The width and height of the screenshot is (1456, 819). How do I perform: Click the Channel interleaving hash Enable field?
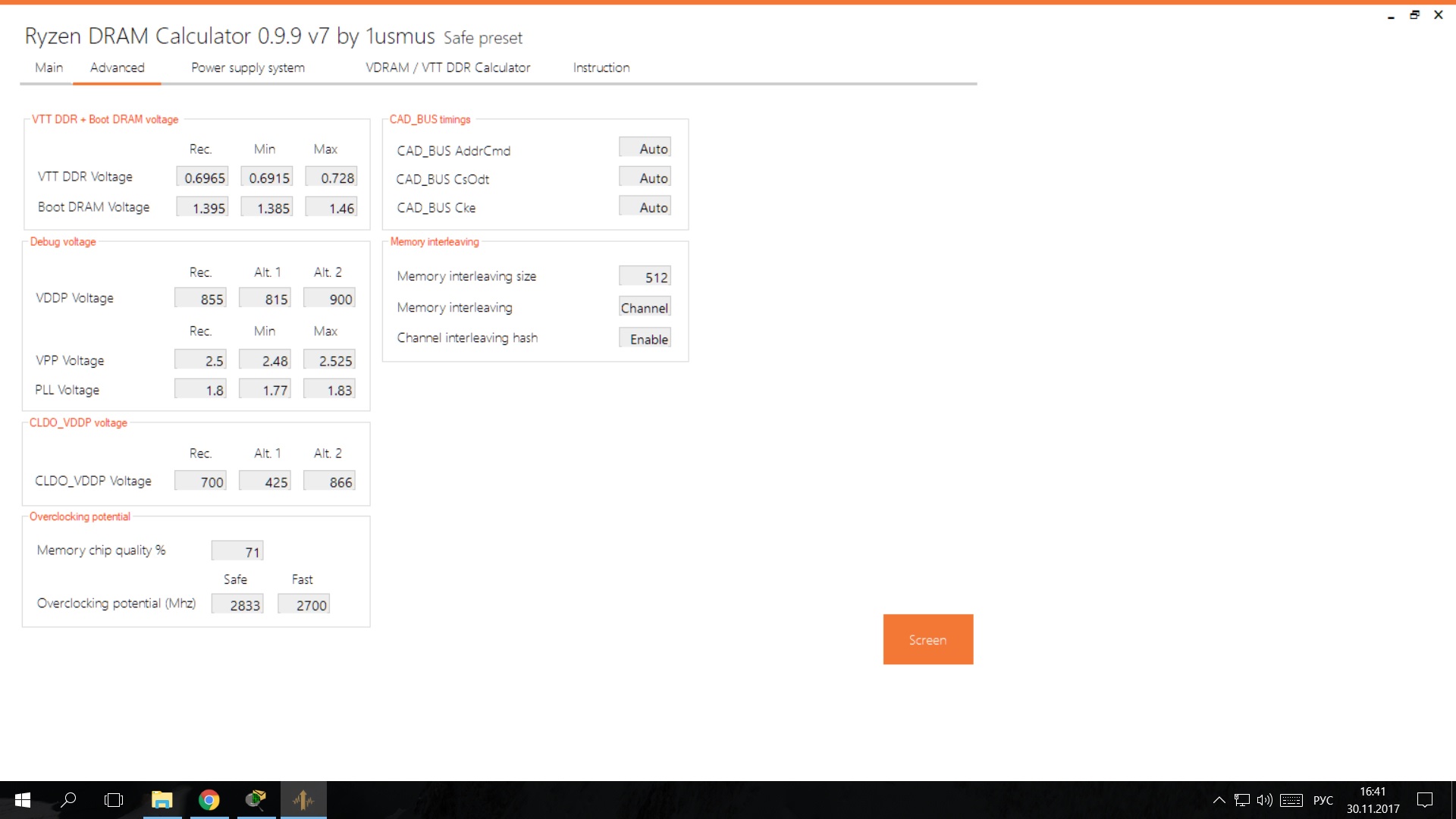[x=645, y=339]
